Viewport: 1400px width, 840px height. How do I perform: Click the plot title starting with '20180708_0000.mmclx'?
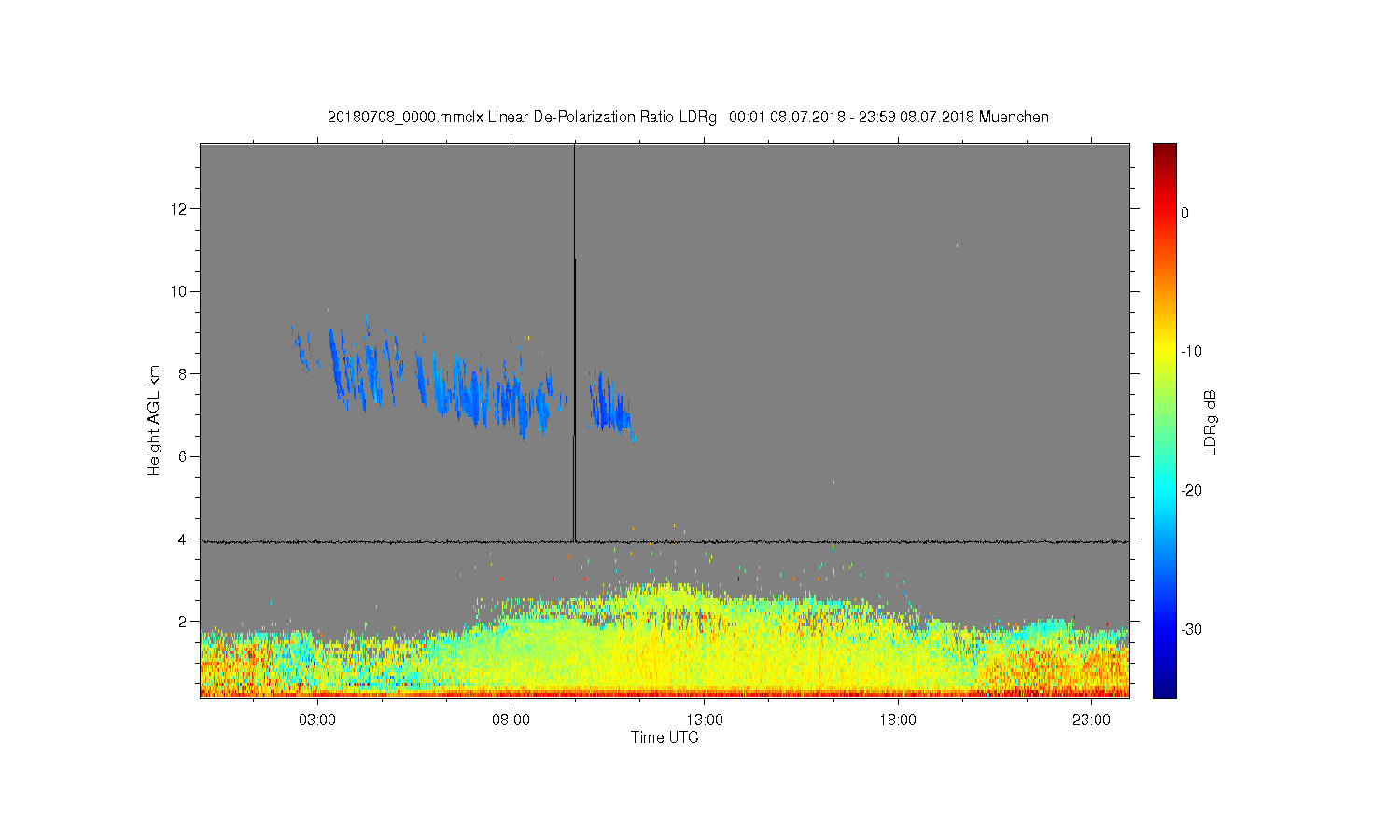pyautogui.click(x=688, y=118)
